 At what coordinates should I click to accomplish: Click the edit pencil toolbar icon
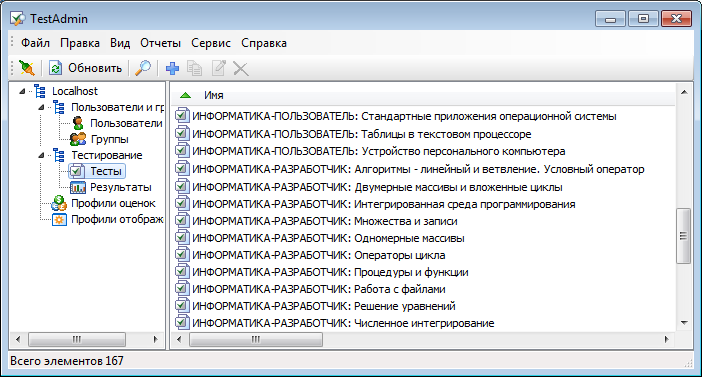[x=218, y=69]
